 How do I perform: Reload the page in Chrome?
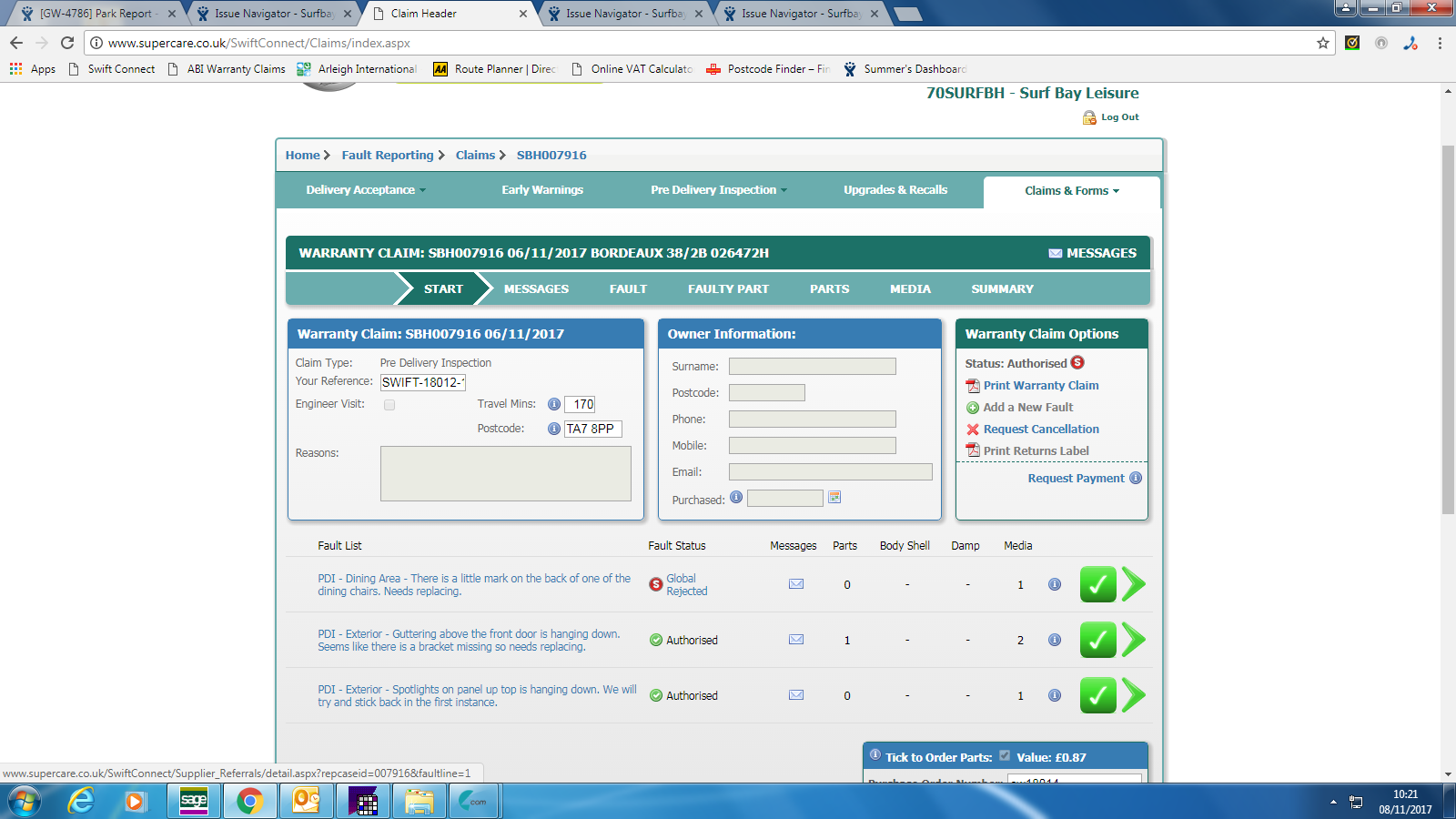point(67,43)
